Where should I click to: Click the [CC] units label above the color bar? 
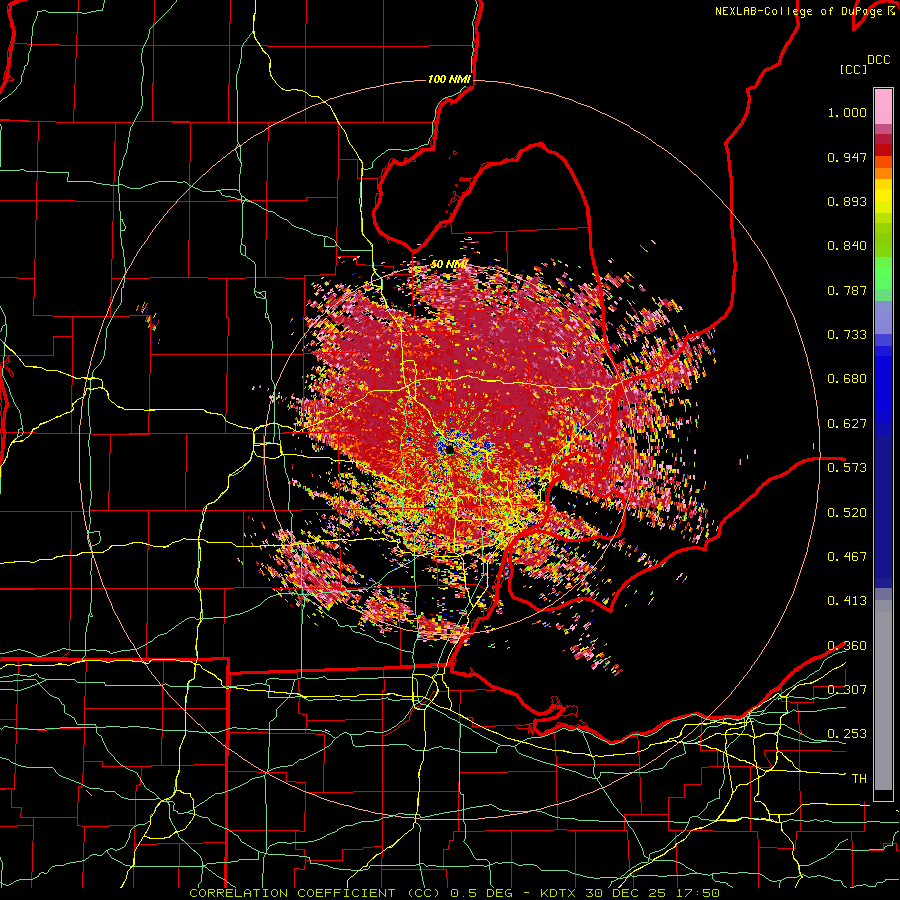(x=854, y=69)
